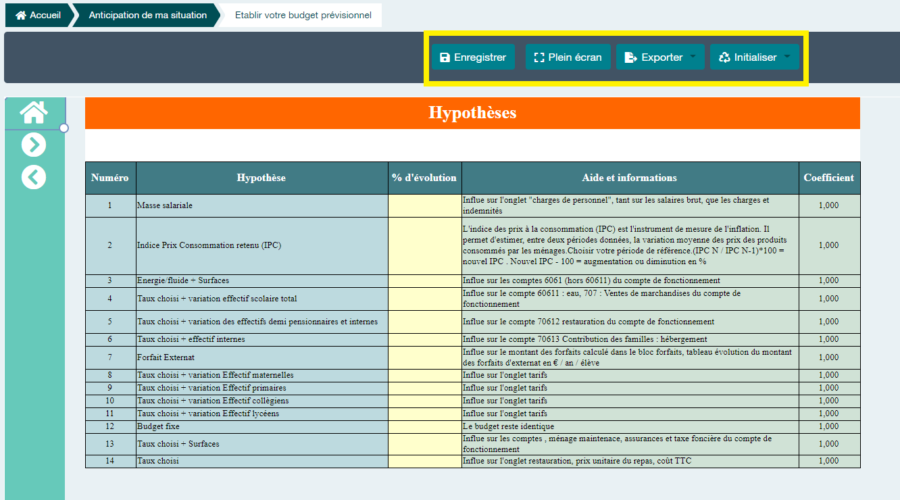Click % d'évolution field for Effectif collégiens

point(425,401)
